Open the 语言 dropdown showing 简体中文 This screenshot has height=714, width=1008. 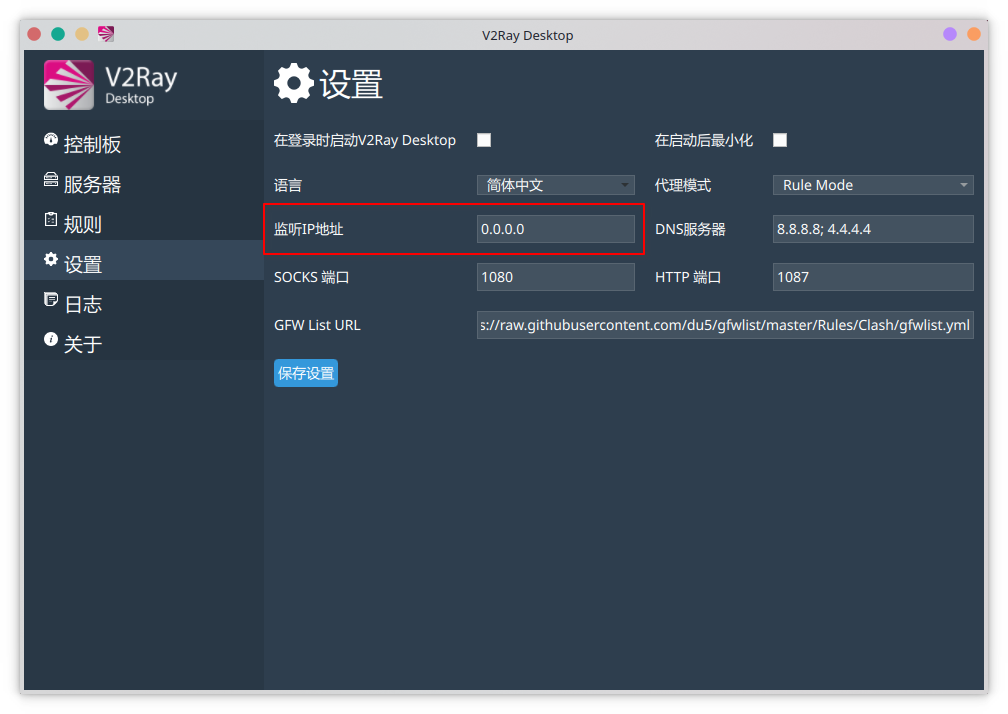click(x=555, y=185)
